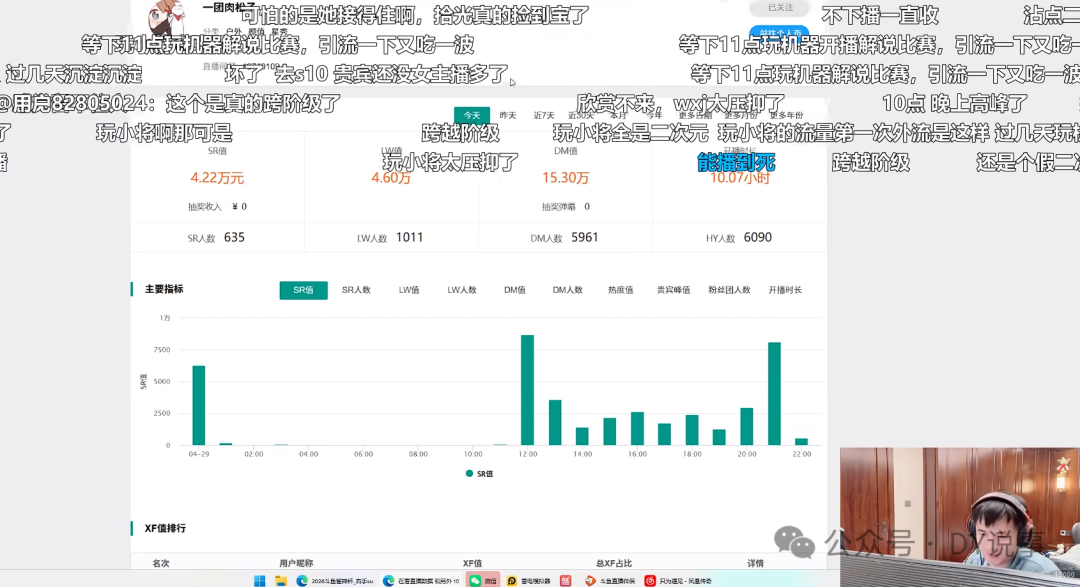Click the HY人数 6090 figure
This screenshot has width=1080, height=587.
pos(738,238)
